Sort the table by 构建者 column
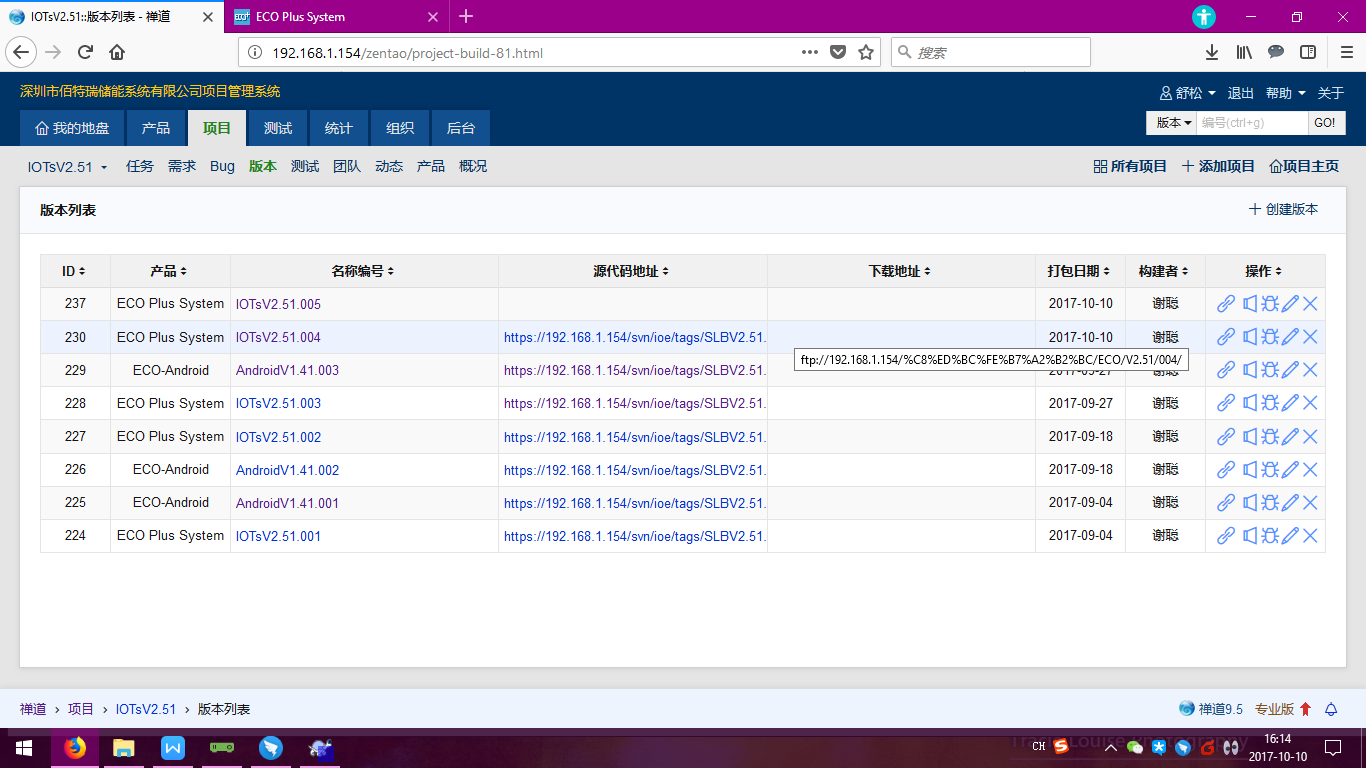The width and height of the screenshot is (1366, 768). [x=1164, y=271]
